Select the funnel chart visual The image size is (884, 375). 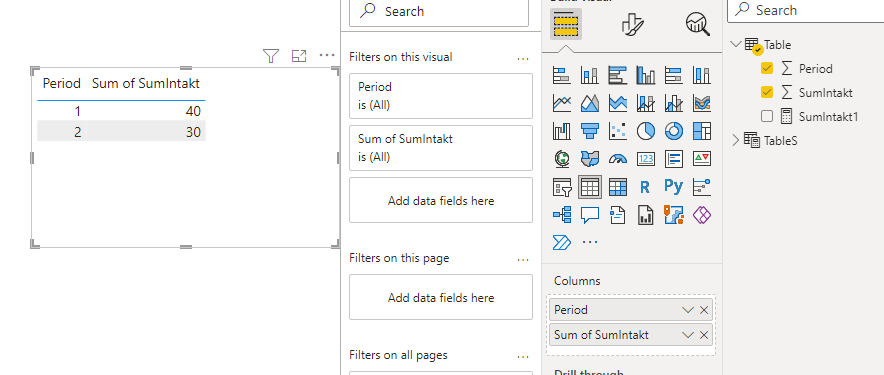(x=590, y=131)
